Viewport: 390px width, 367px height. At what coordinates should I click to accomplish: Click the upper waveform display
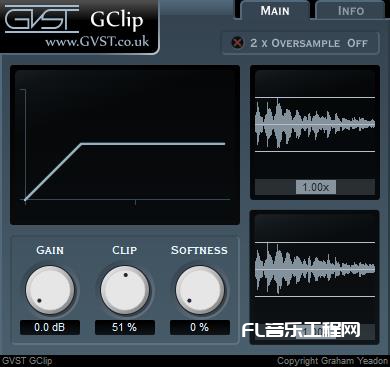pos(315,124)
